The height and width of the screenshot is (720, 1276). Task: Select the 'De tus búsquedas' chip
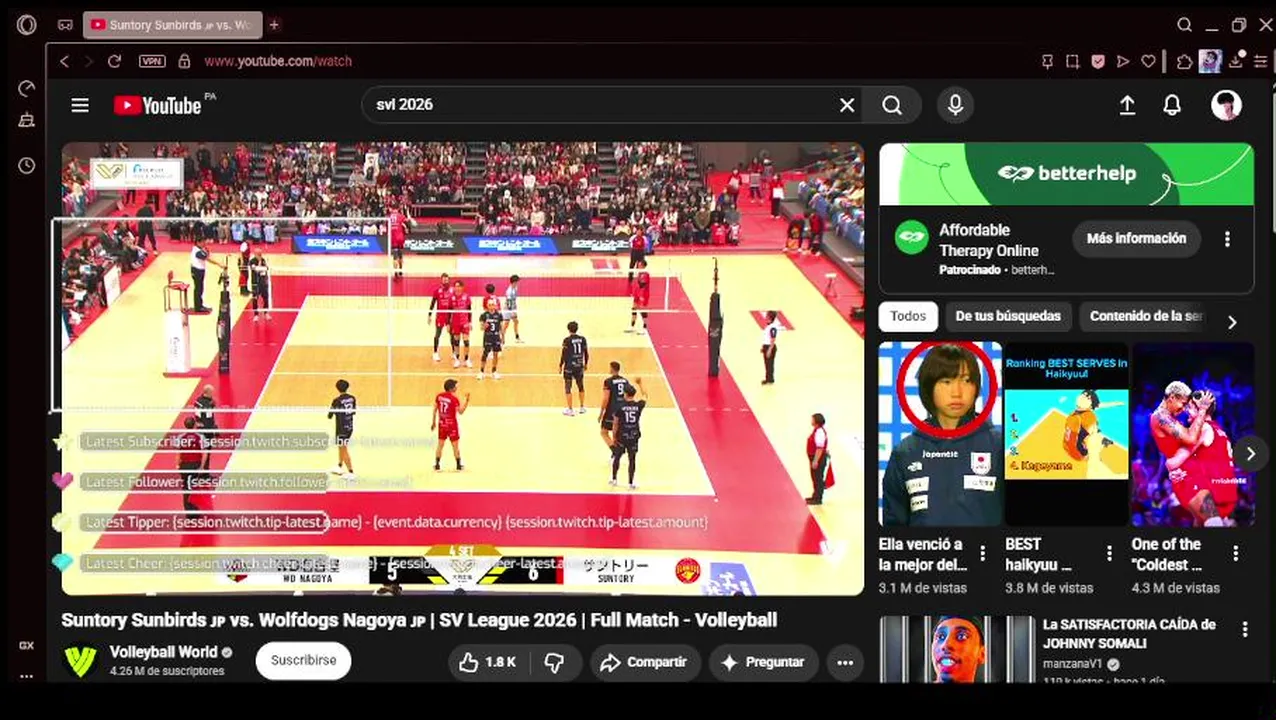click(1008, 316)
